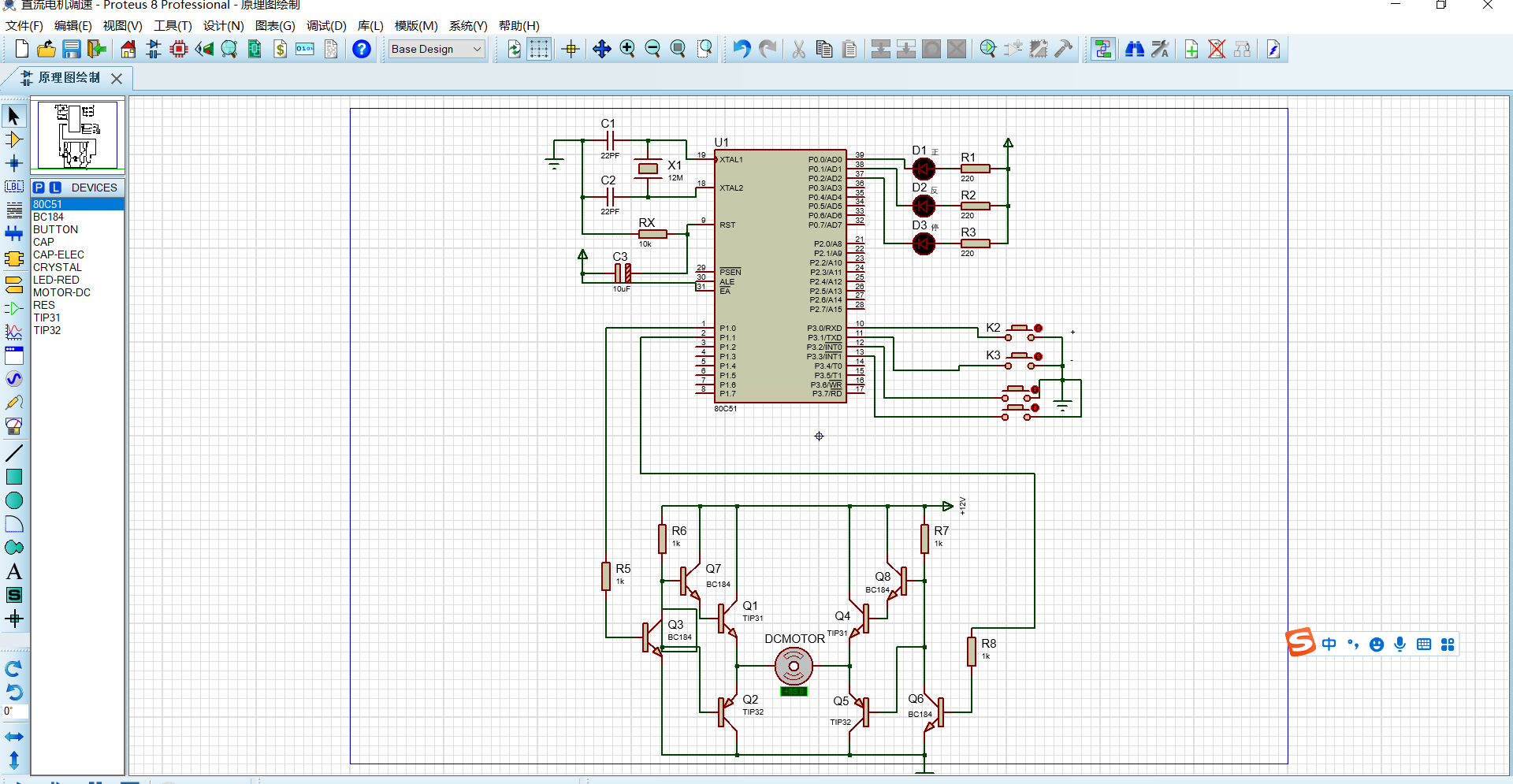1513x784 pixels.
Task: Toggle the grid display button
Action: click(x=539, y=50)
